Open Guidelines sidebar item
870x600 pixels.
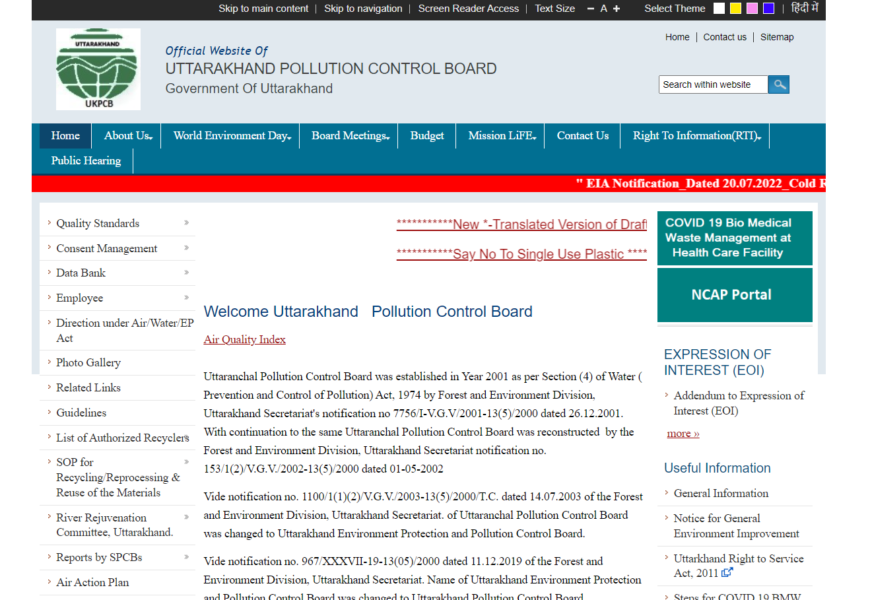81,412
